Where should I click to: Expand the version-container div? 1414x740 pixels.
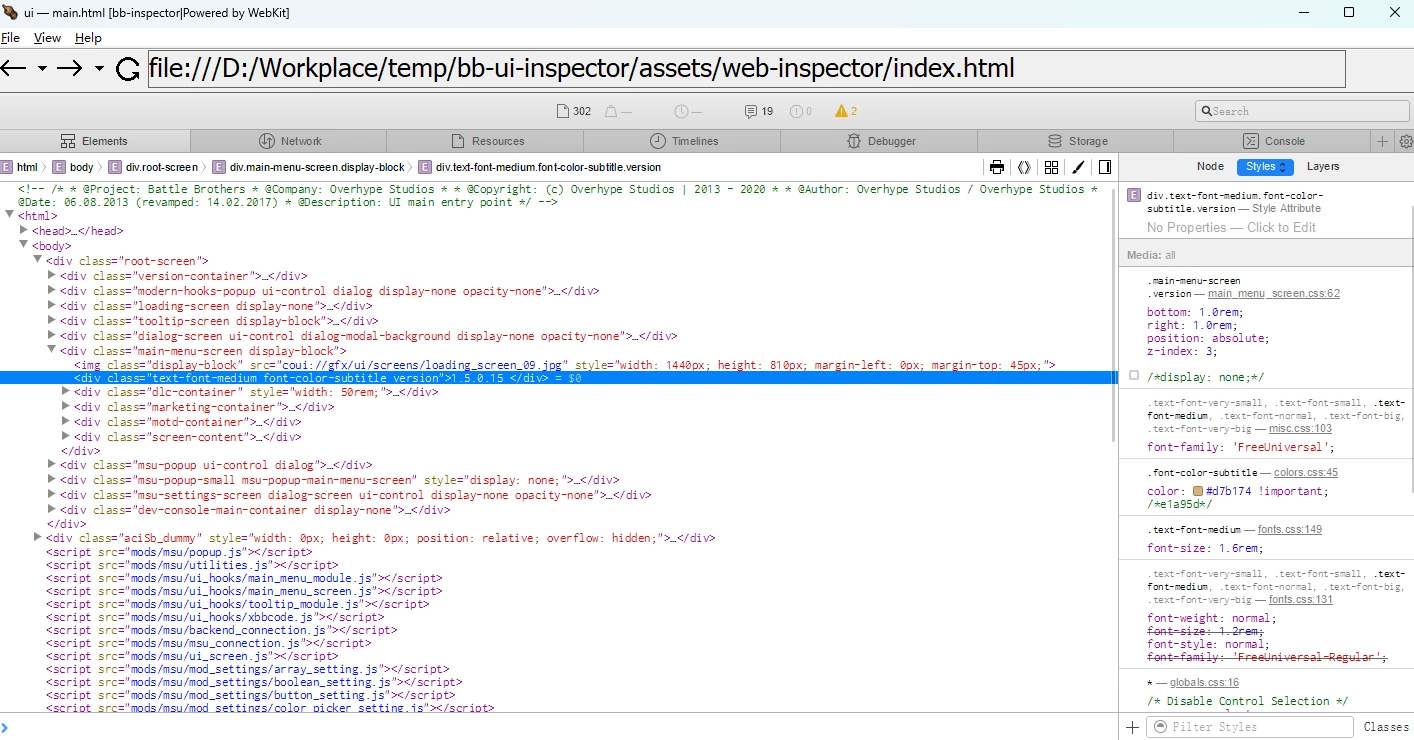(52, 276)
